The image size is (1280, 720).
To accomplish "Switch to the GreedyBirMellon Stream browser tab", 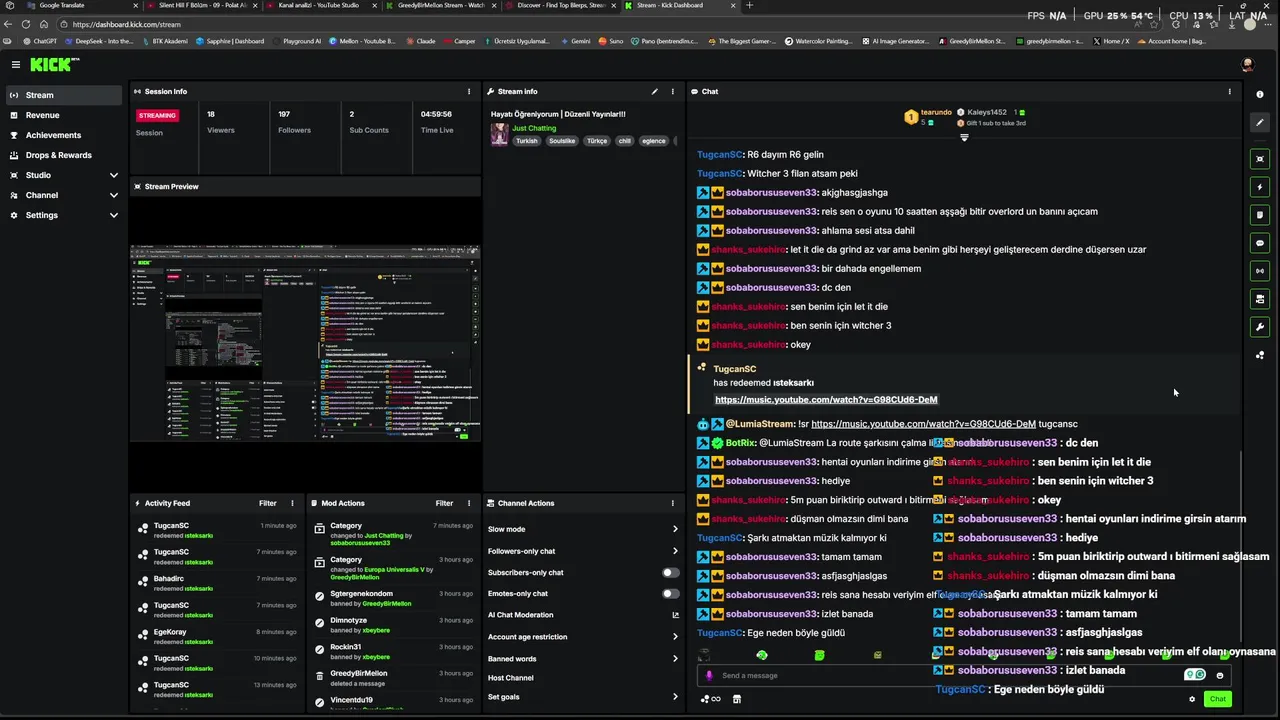I will [x=440, y=5].
